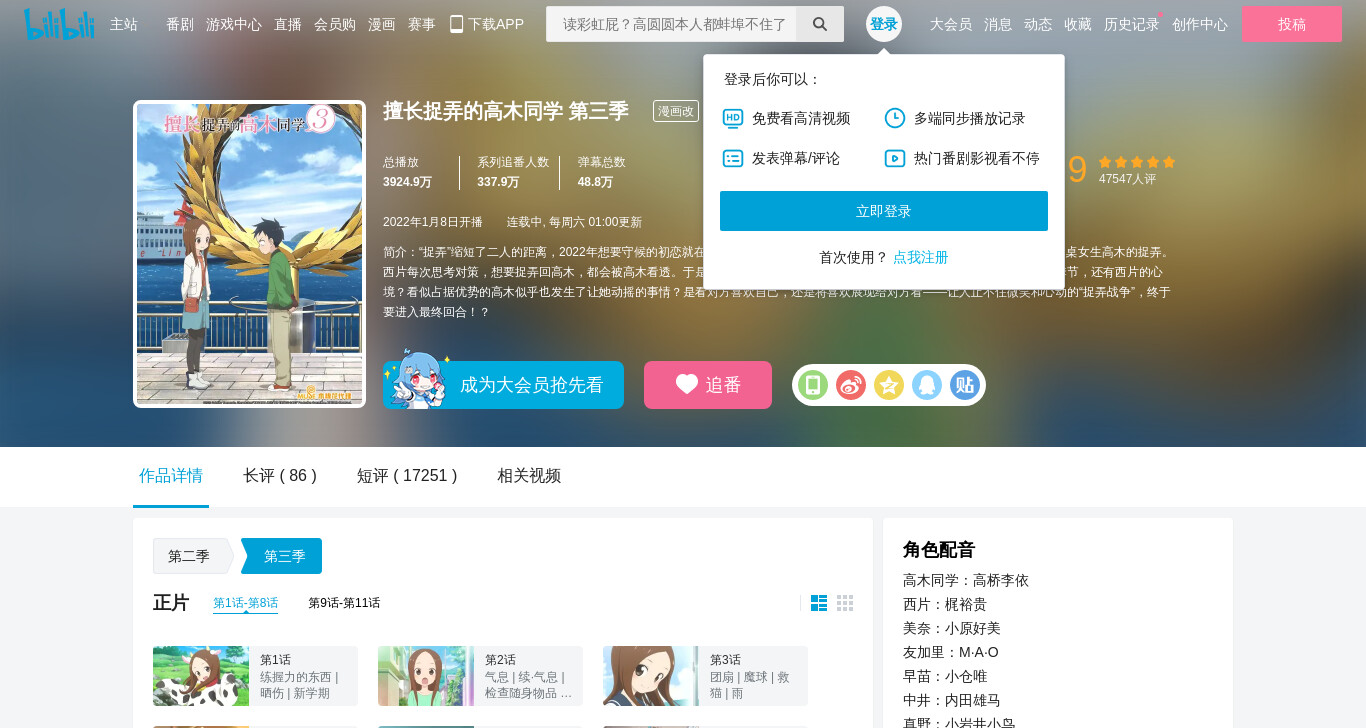Viewport: 1366px width, 728px height.
Task: Click the five-star rating
Action: pos(1137,162)
